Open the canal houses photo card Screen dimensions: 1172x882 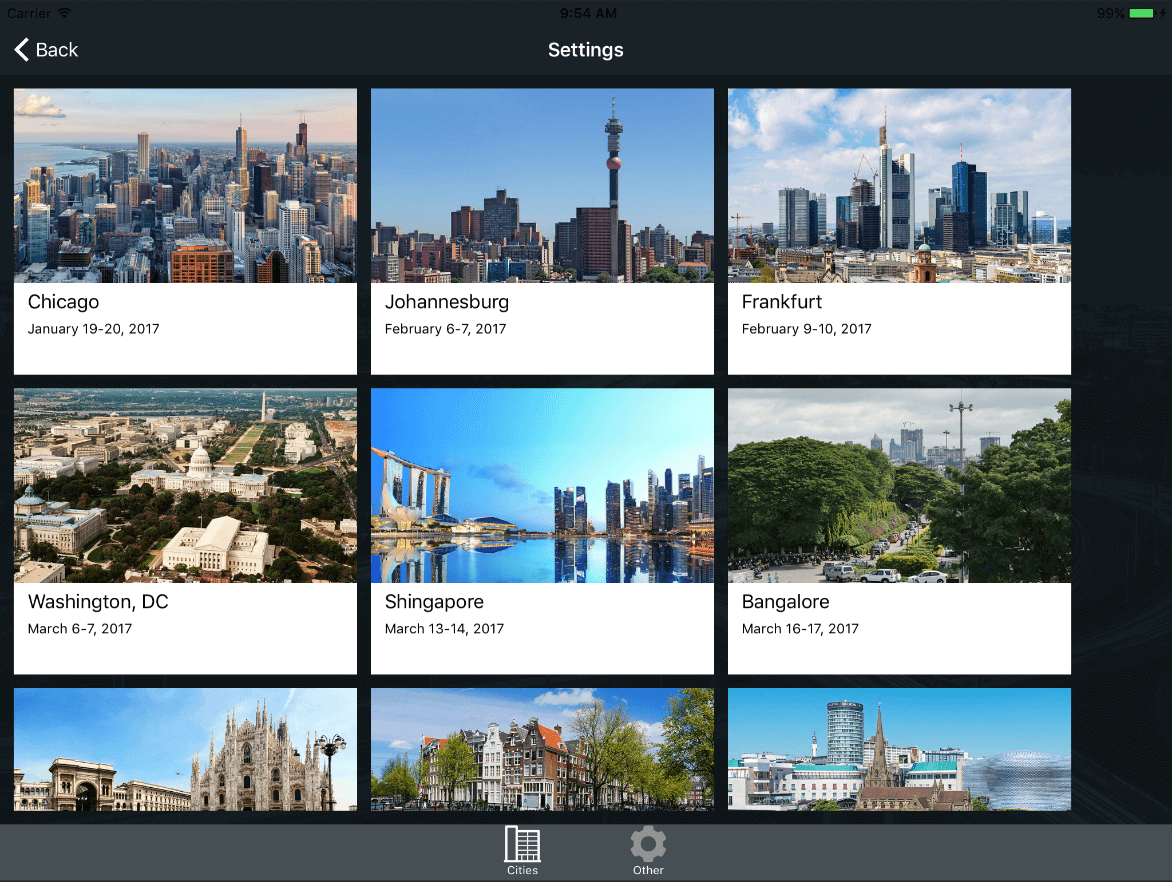pos(542,750)
